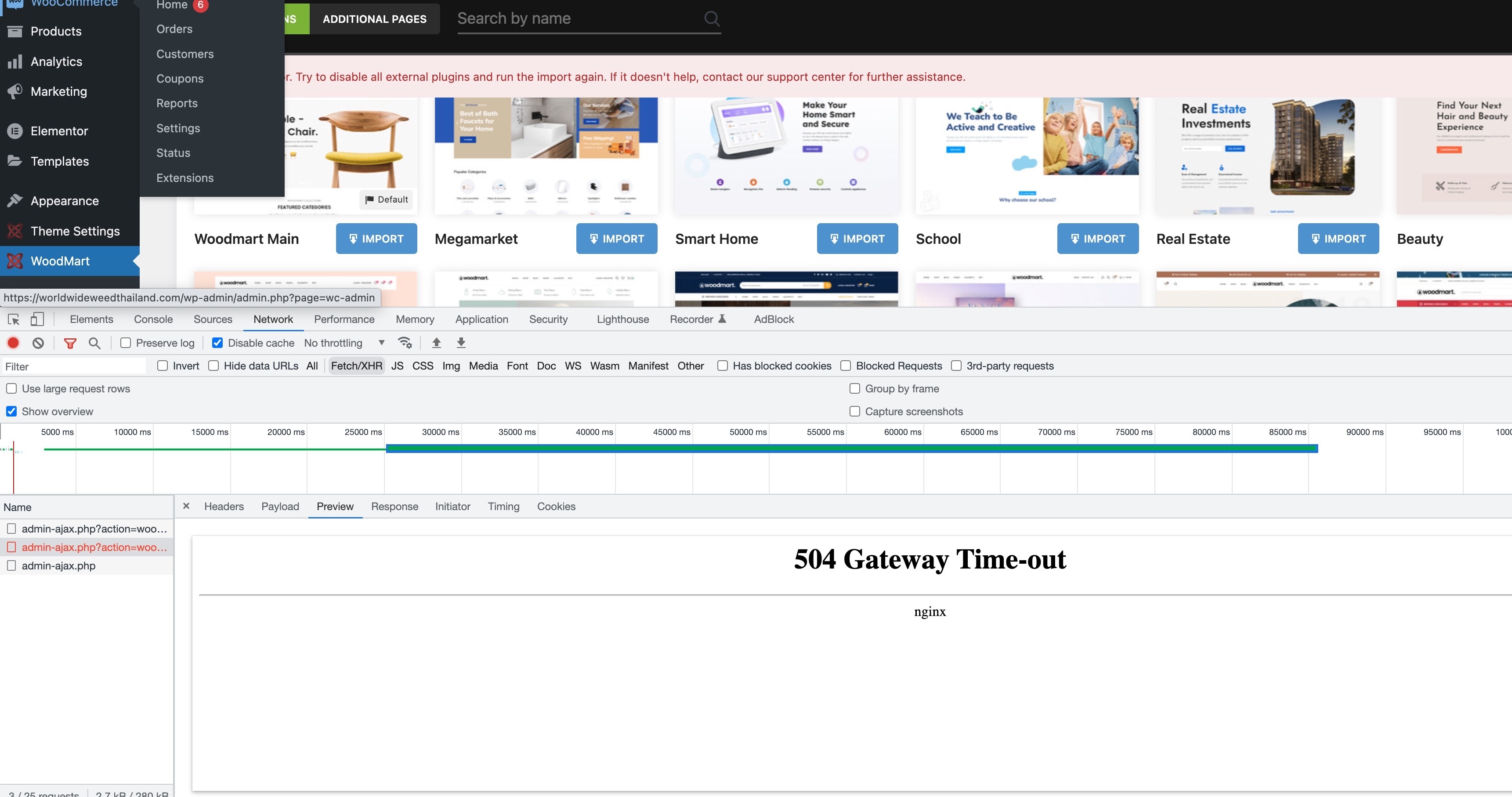The width and height of the screenshot is (1512, 797).
Task: Open Theme Settings in sidebar
Action: tap(75, 231)
